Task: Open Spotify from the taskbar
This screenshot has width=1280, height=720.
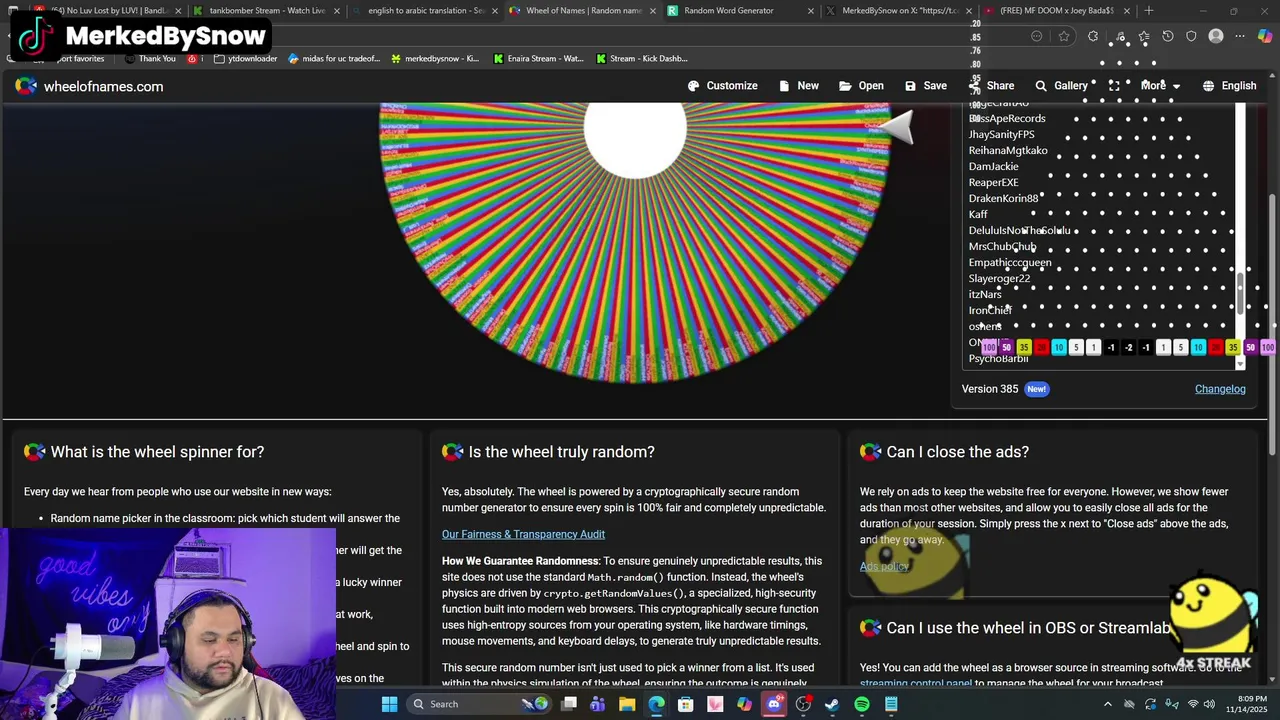Action: (862, 704)
